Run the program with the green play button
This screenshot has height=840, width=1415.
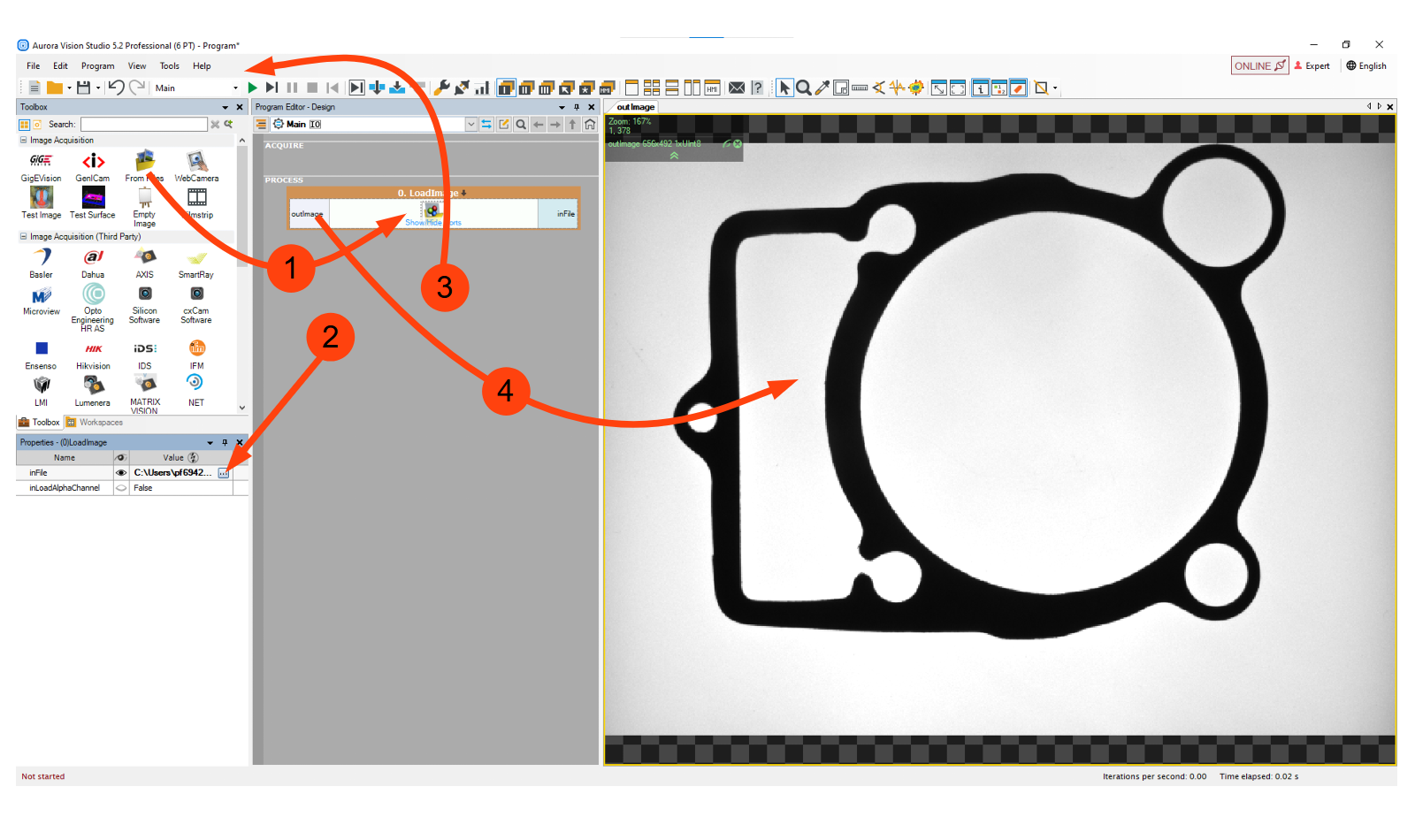(253, 88)
